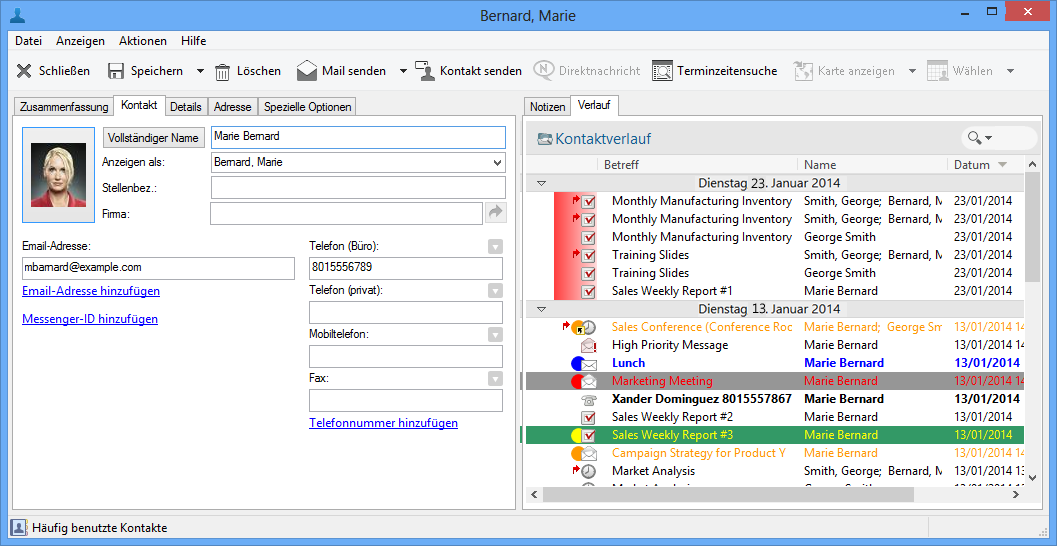Open the Aktionen menu

(x=143, y=40)
